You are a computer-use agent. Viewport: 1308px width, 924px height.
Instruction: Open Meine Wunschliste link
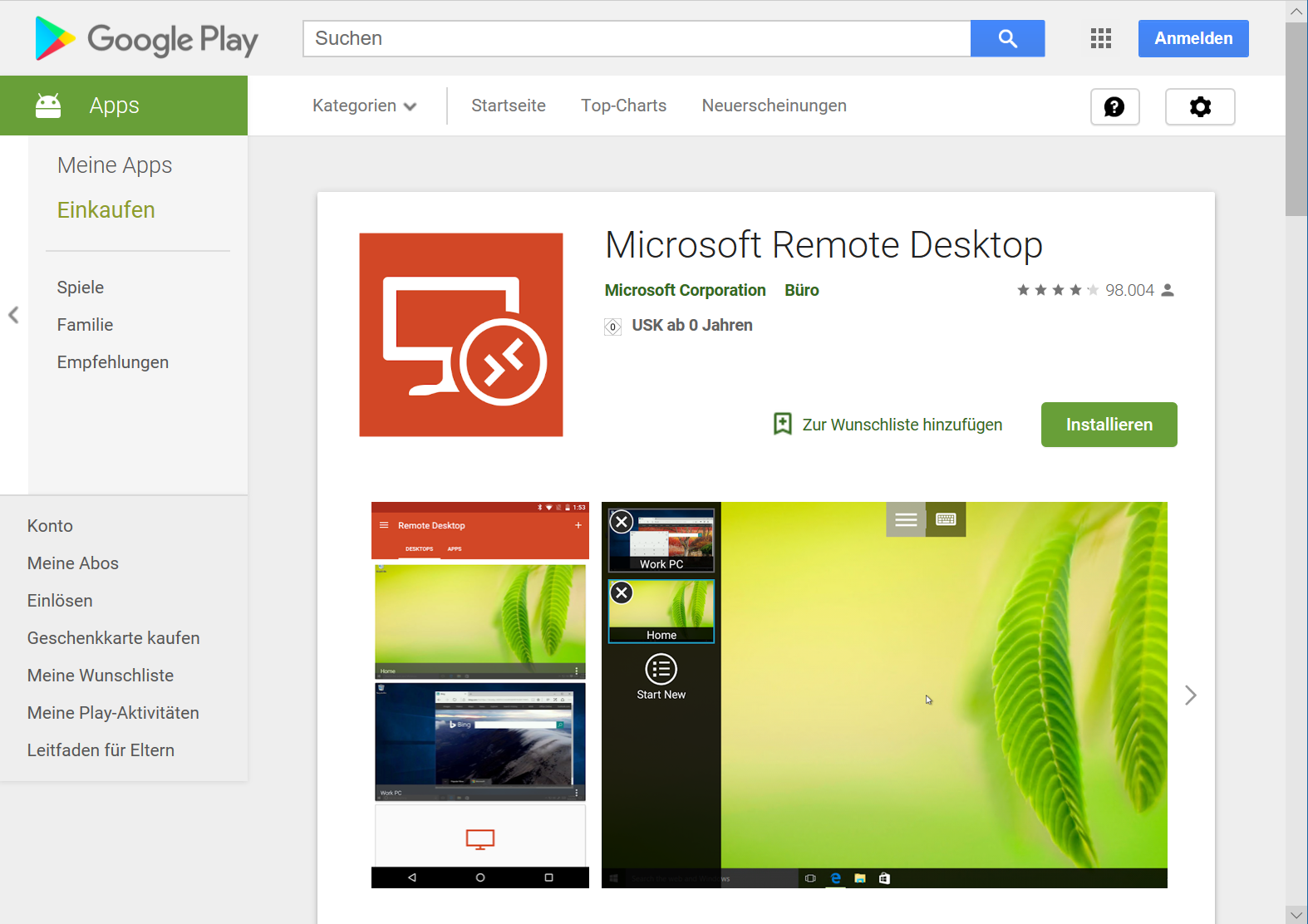pyautogui.click(x=101, y=676)
